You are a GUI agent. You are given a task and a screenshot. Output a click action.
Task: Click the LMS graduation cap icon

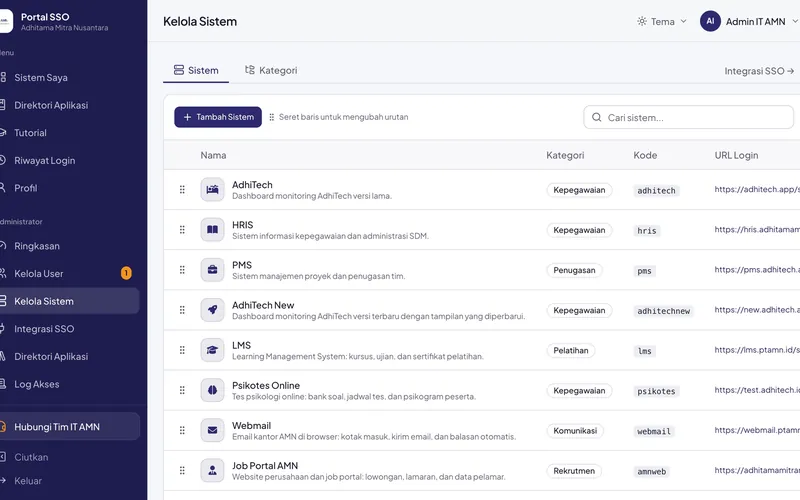pyautogui.click(x=212, y=350)
